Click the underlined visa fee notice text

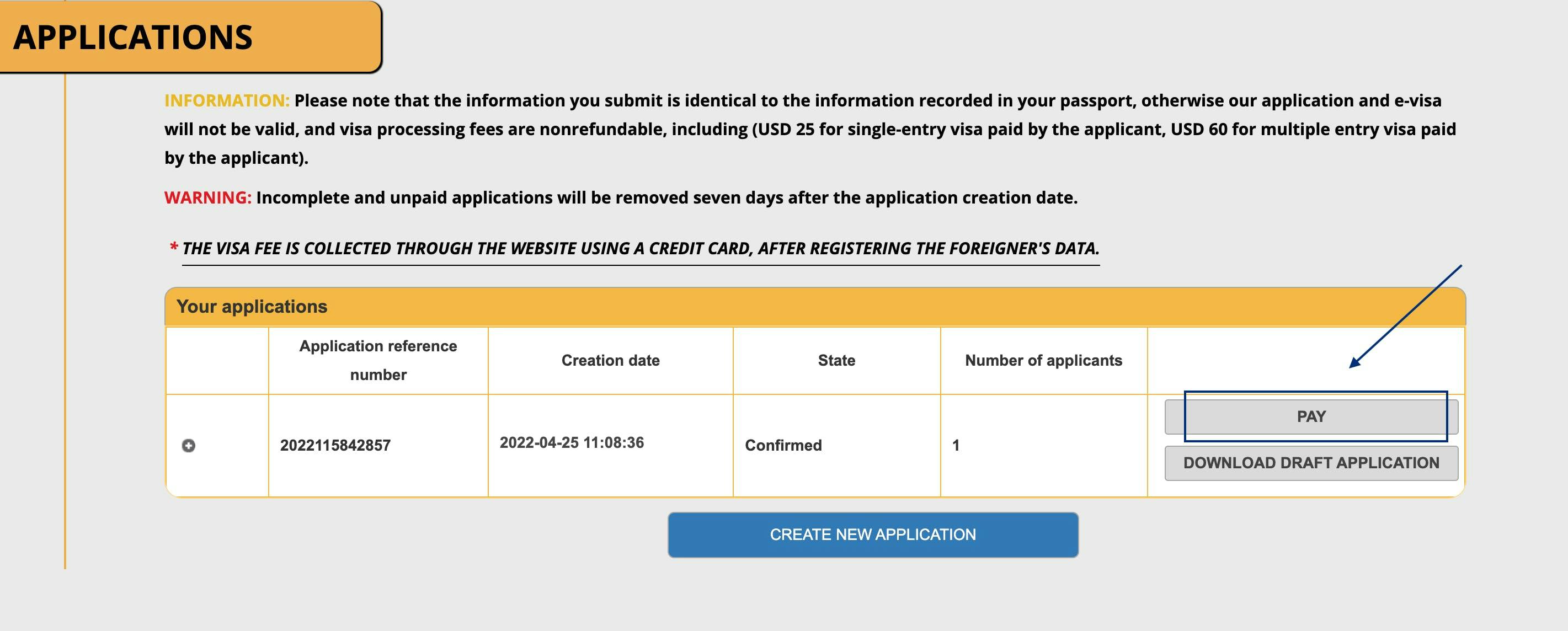pos(641,249)
